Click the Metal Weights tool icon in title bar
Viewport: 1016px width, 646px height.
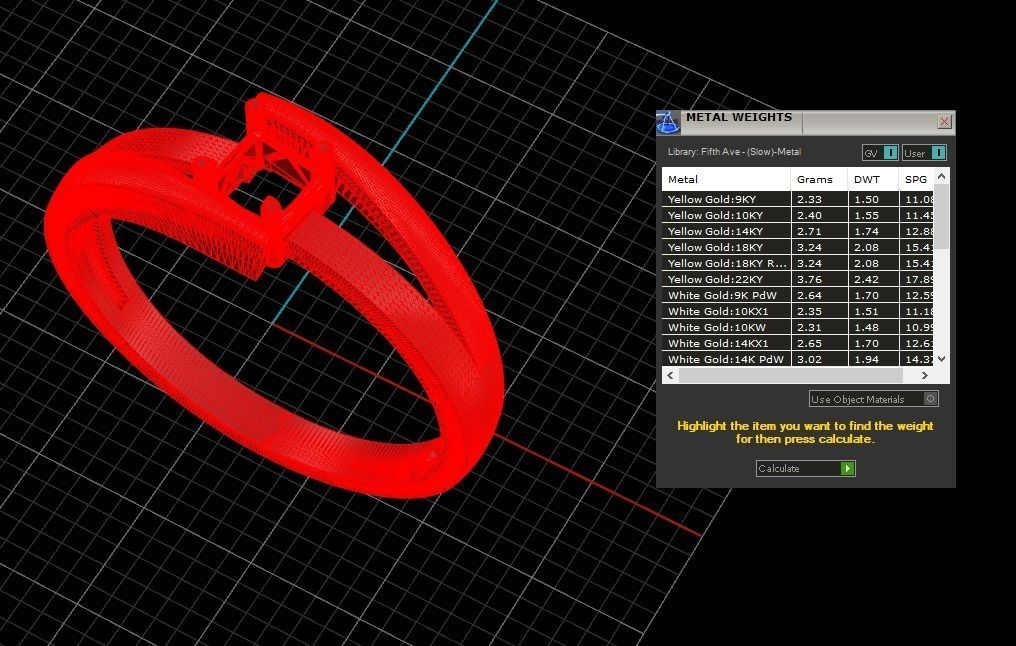668,122
